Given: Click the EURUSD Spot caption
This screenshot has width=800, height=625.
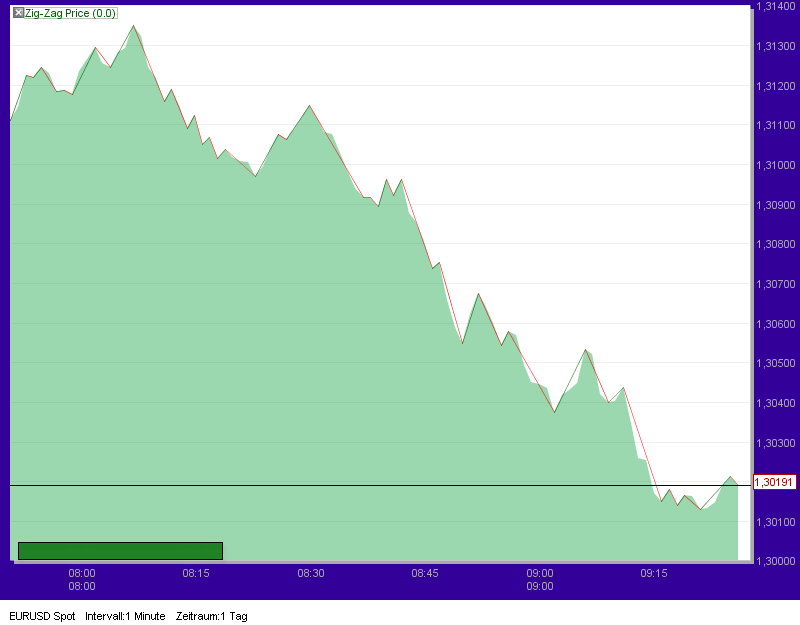Looking at the screenshot, I should tap(42, 616).
